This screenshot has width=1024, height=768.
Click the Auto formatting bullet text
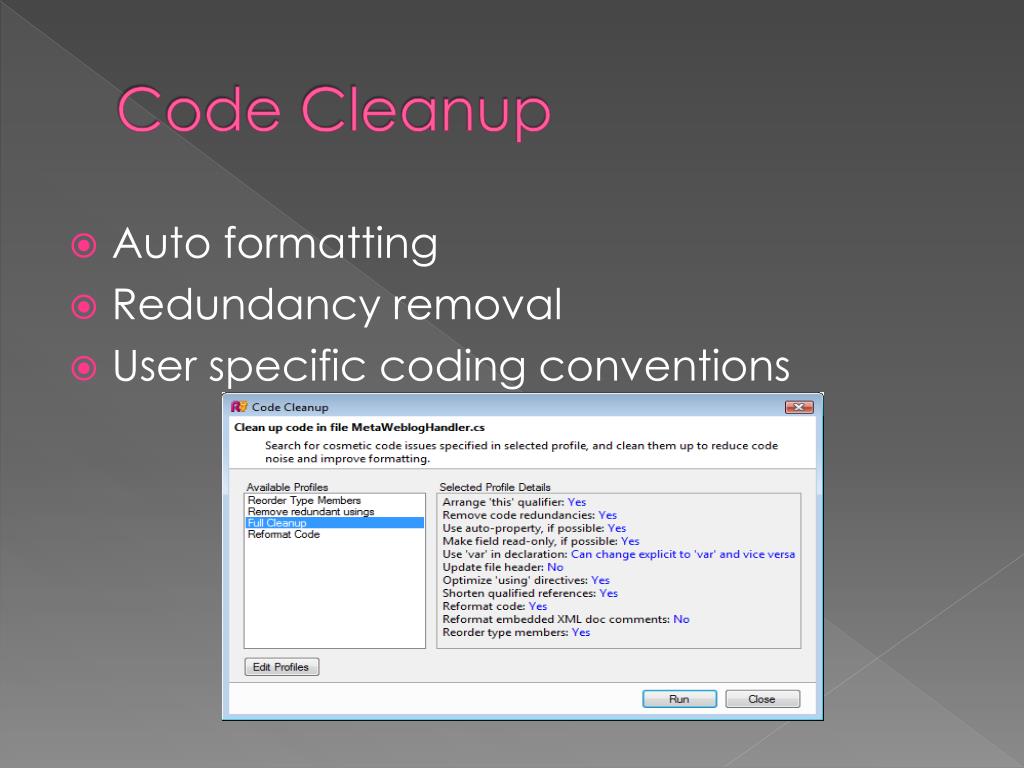[275, 244]
